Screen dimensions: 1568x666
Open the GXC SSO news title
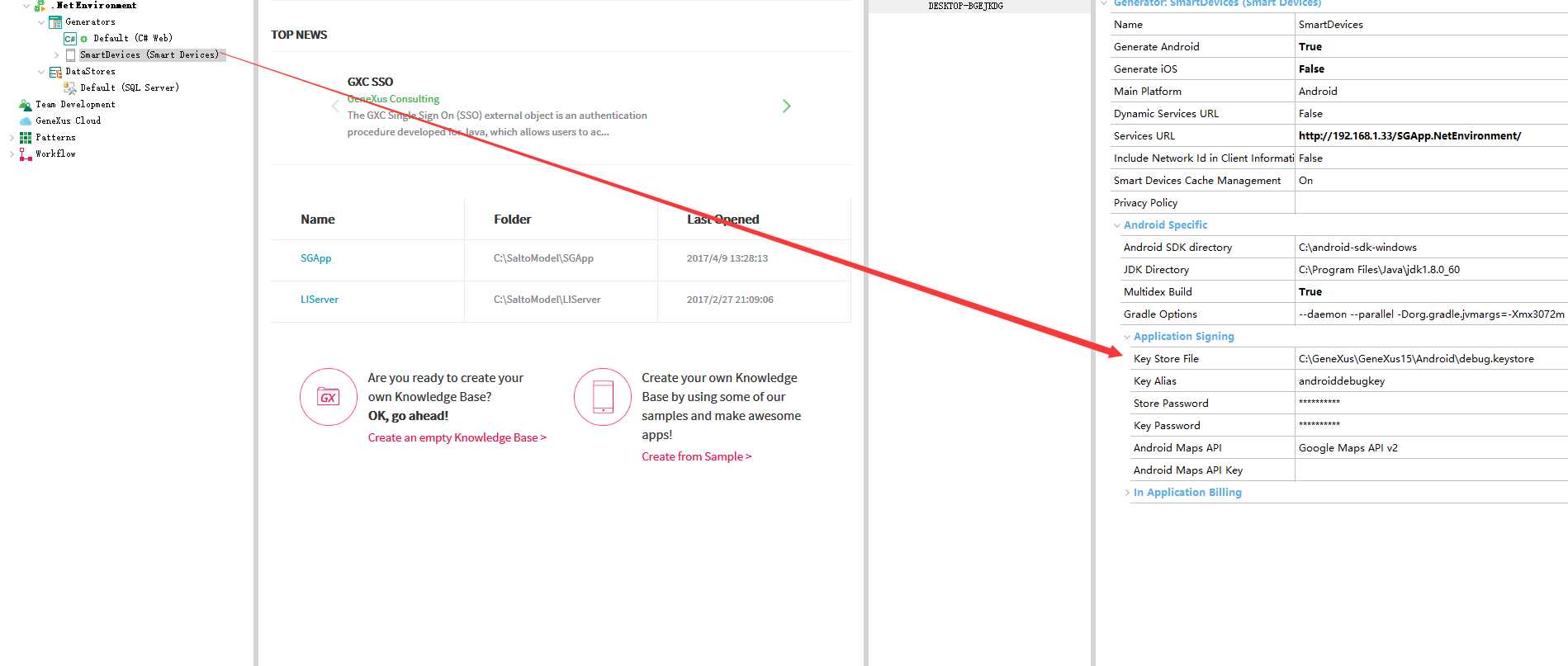tap(370, 82)
